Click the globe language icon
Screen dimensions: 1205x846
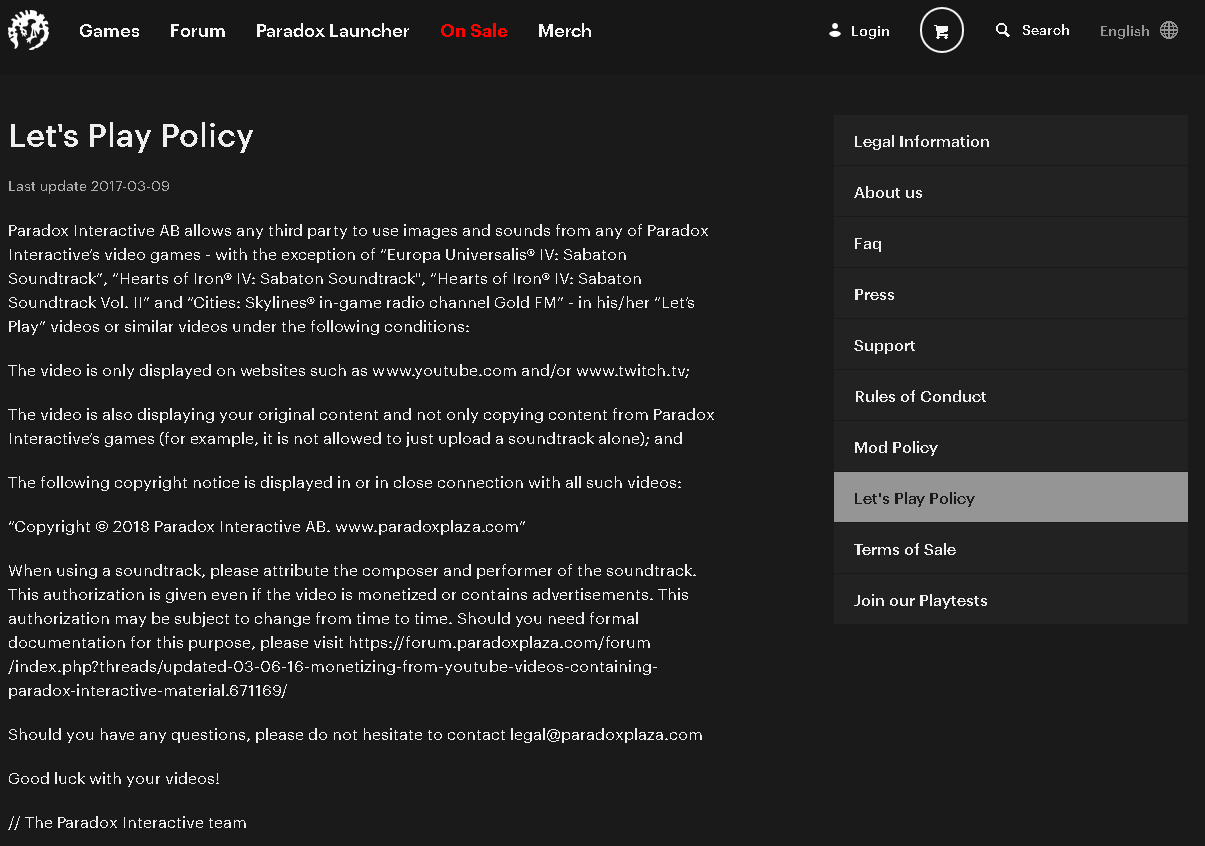[1169, 31]
